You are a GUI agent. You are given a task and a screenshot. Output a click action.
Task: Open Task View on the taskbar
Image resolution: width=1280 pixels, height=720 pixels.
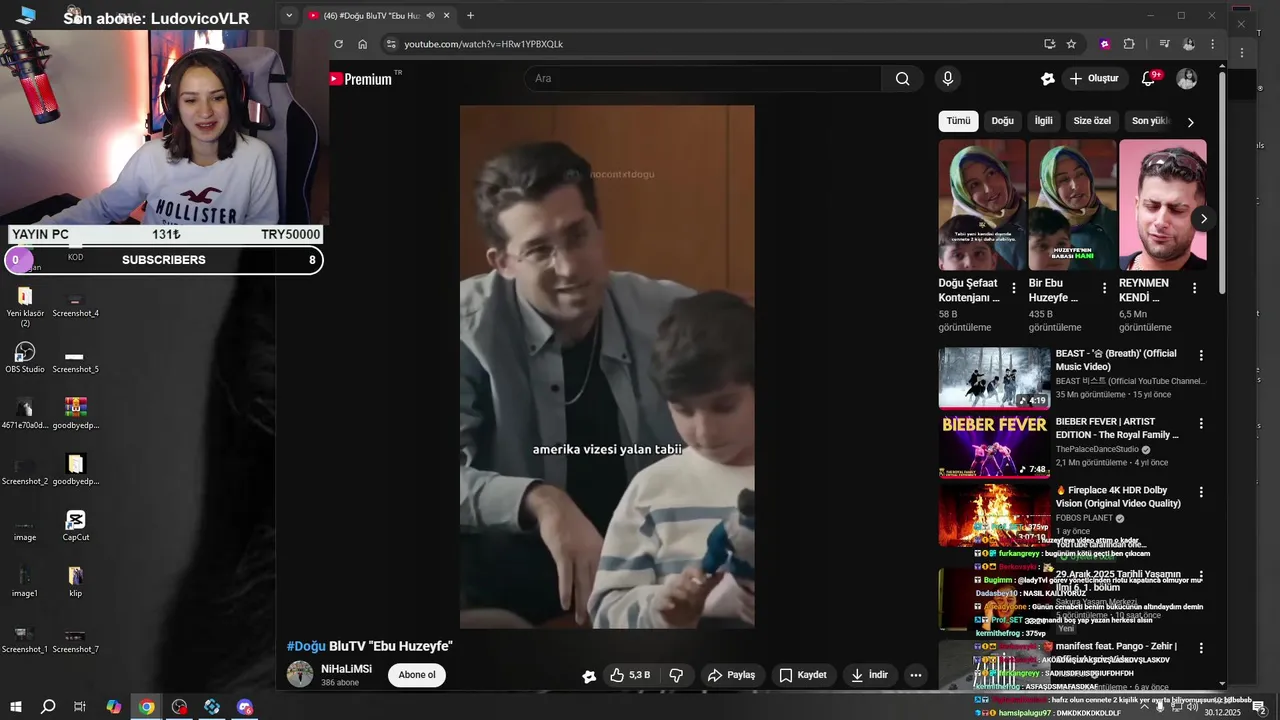[80, 707]
